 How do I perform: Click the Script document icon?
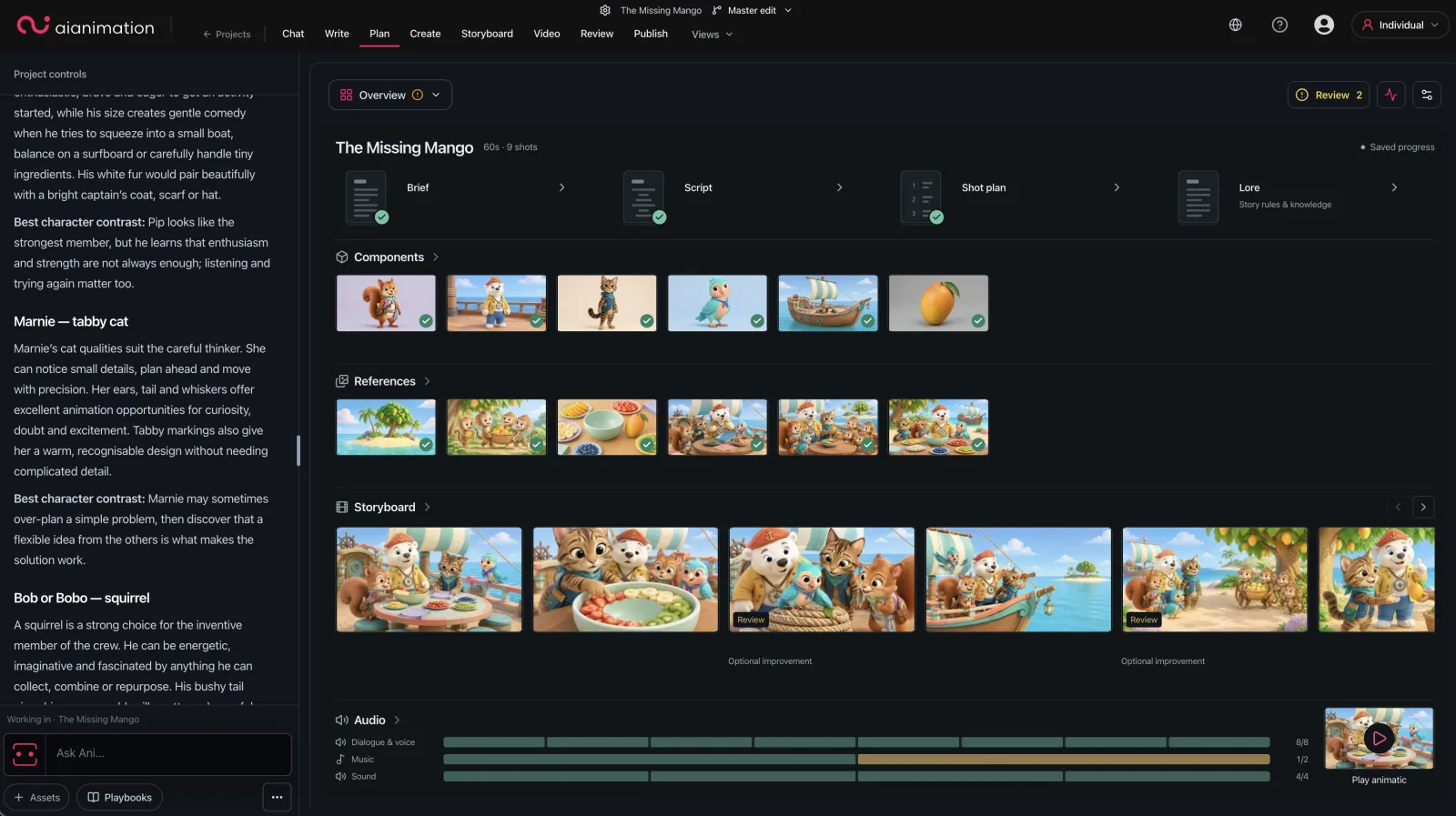click(x=643, y=196)
